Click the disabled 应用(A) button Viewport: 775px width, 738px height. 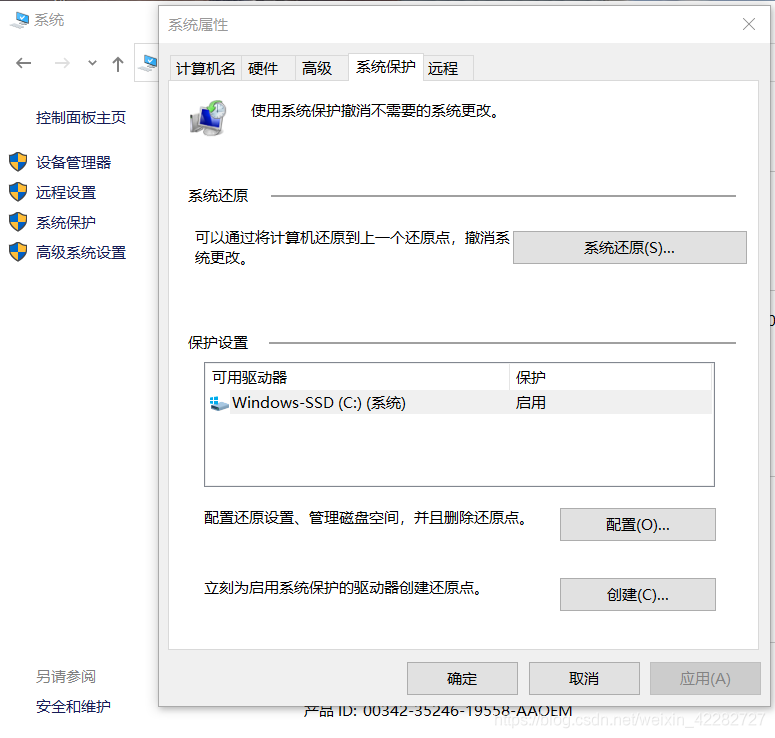click(x=705, y=679)
